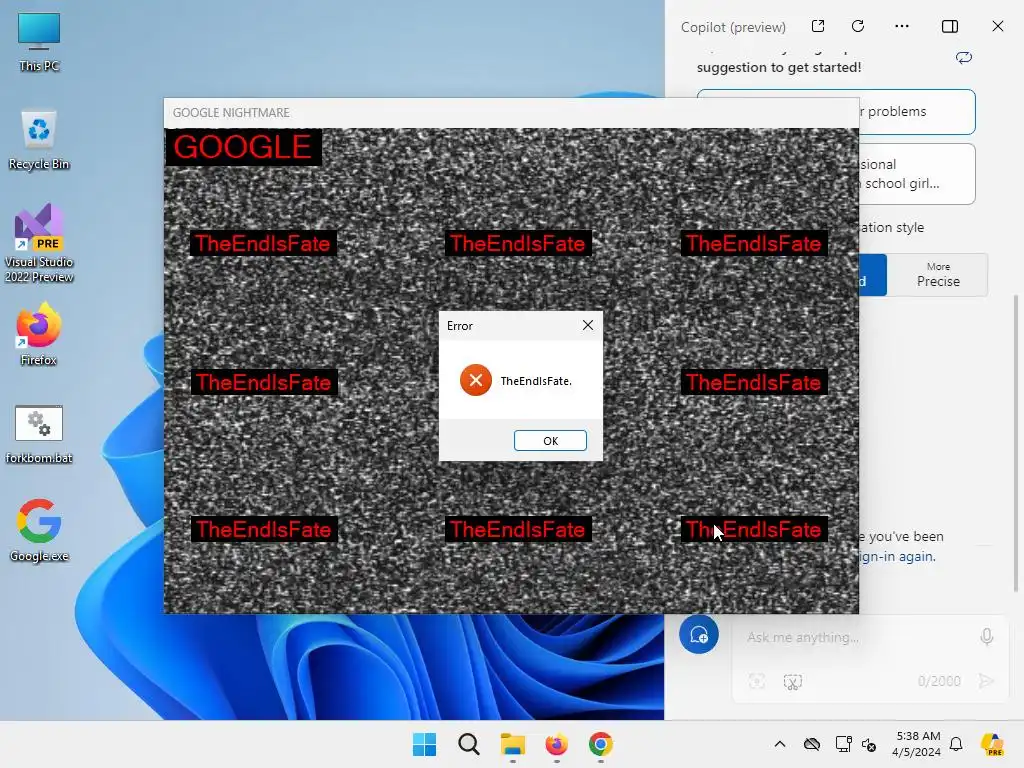Open taskbar Search
1024x768 pixels.
(468, 744)
